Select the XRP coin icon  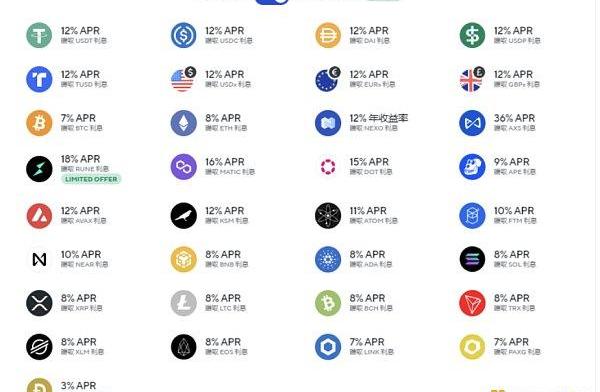tap(39, 303)
